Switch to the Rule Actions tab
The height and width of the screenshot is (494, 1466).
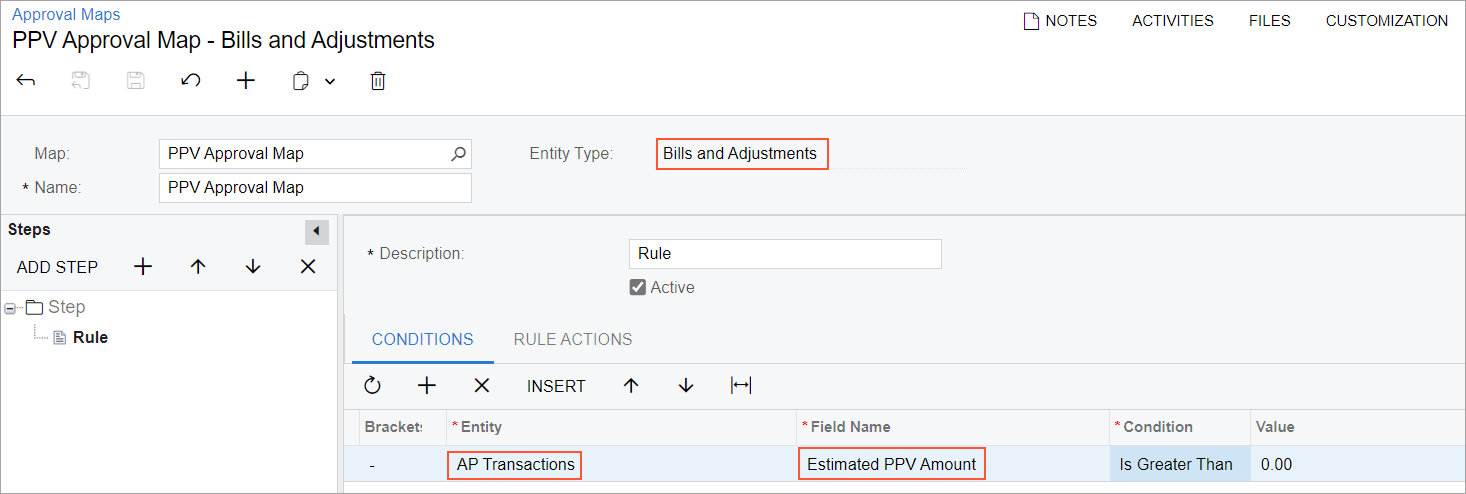tap(572, 339)
